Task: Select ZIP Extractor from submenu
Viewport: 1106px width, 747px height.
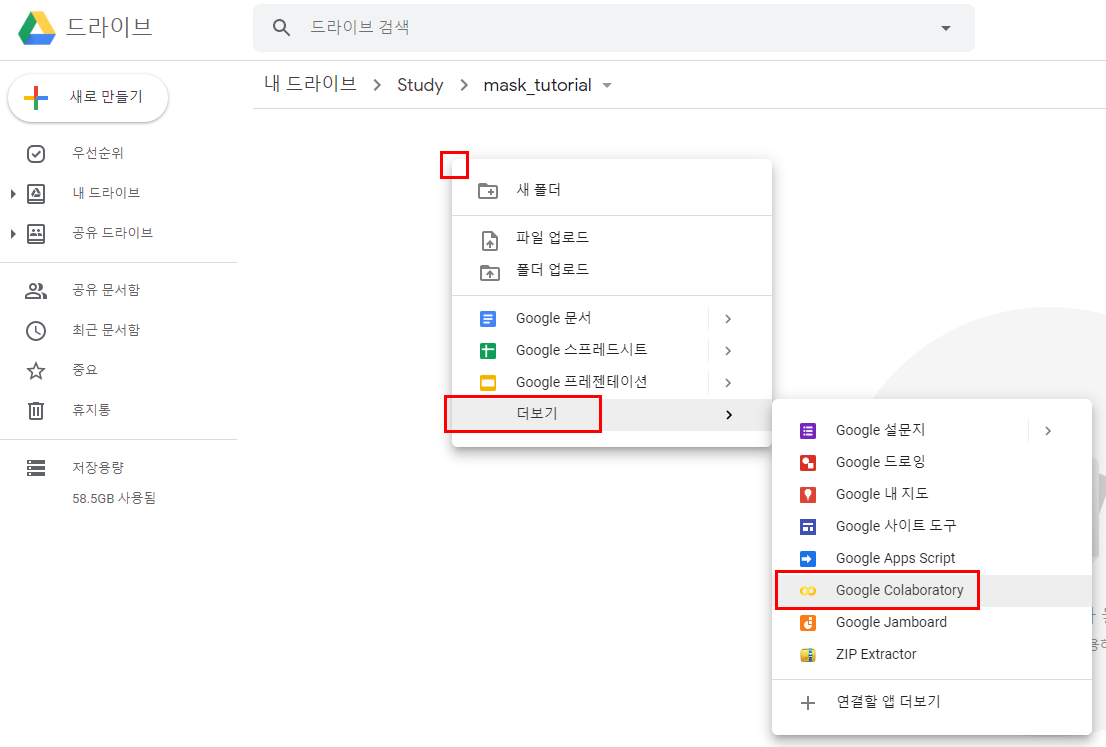Action: [932, 655]
